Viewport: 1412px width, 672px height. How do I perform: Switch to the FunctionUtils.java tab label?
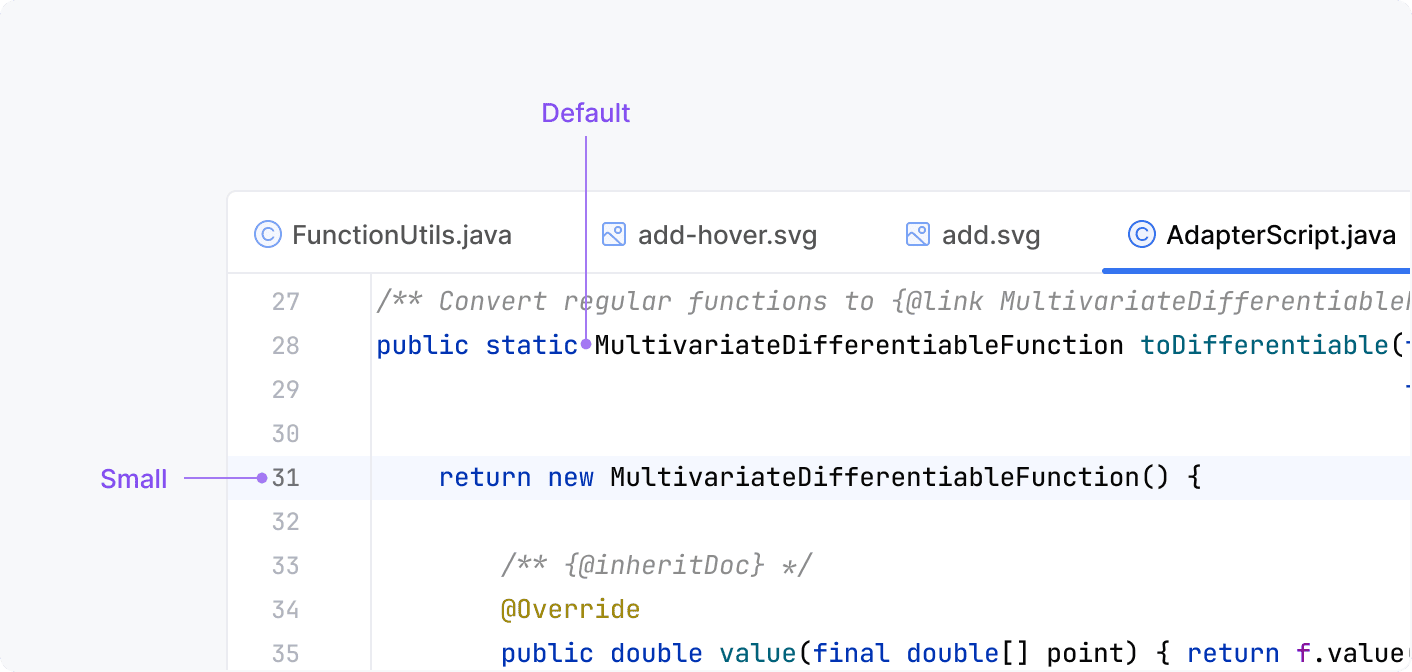pos(401,236)
